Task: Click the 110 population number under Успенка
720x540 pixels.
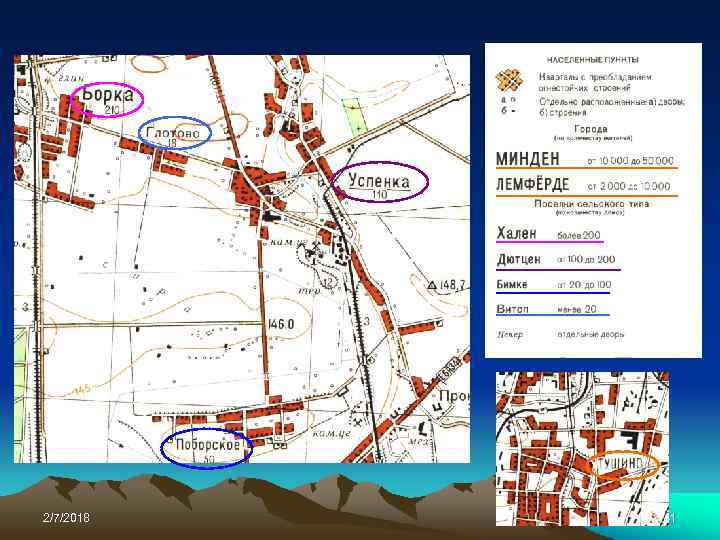Action: pyautogui.click(x=379, y=194)
